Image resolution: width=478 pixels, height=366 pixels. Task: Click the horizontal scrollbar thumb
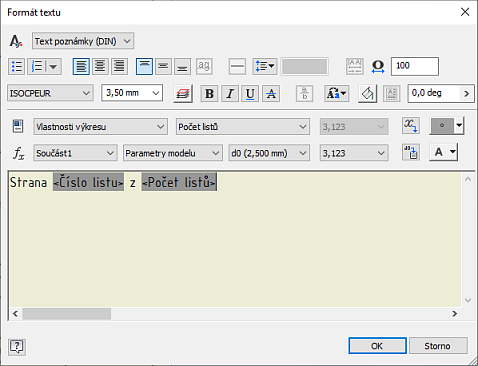(67, 314)
